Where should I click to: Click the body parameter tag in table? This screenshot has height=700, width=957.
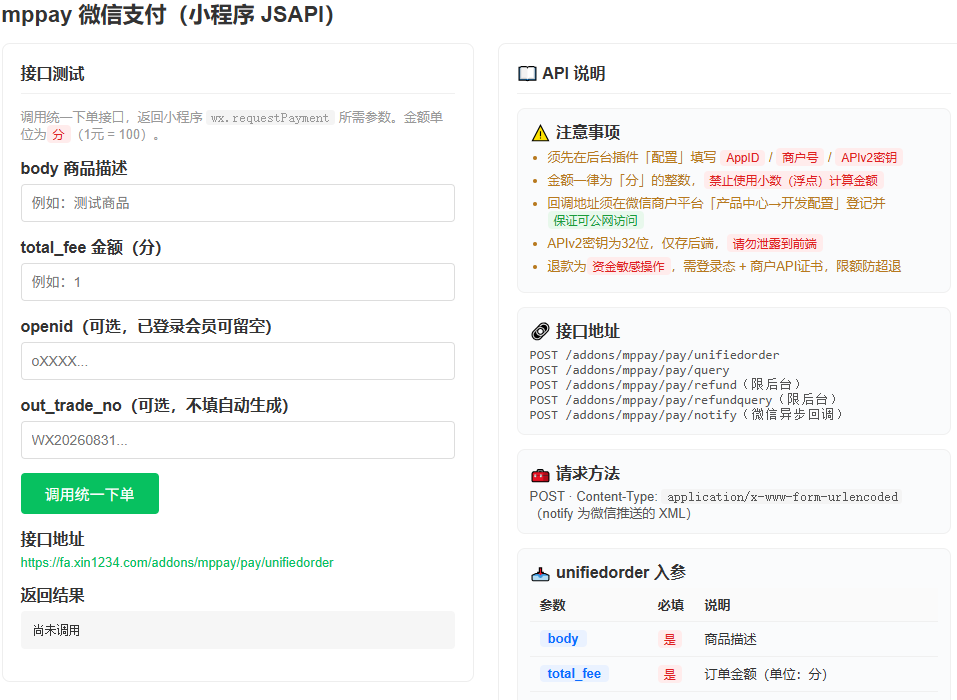[x=563, y=638]
